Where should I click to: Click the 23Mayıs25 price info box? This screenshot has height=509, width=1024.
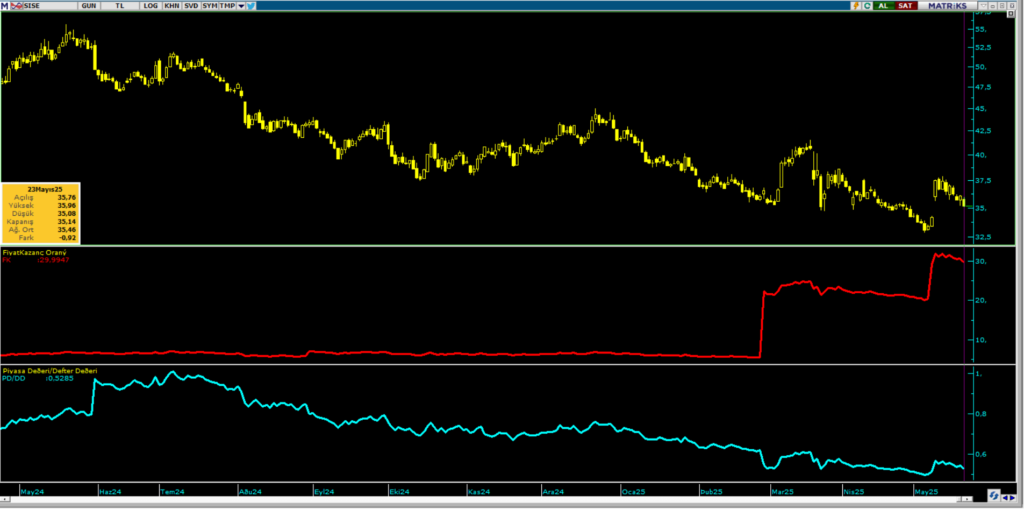click(x=39, y=213)
